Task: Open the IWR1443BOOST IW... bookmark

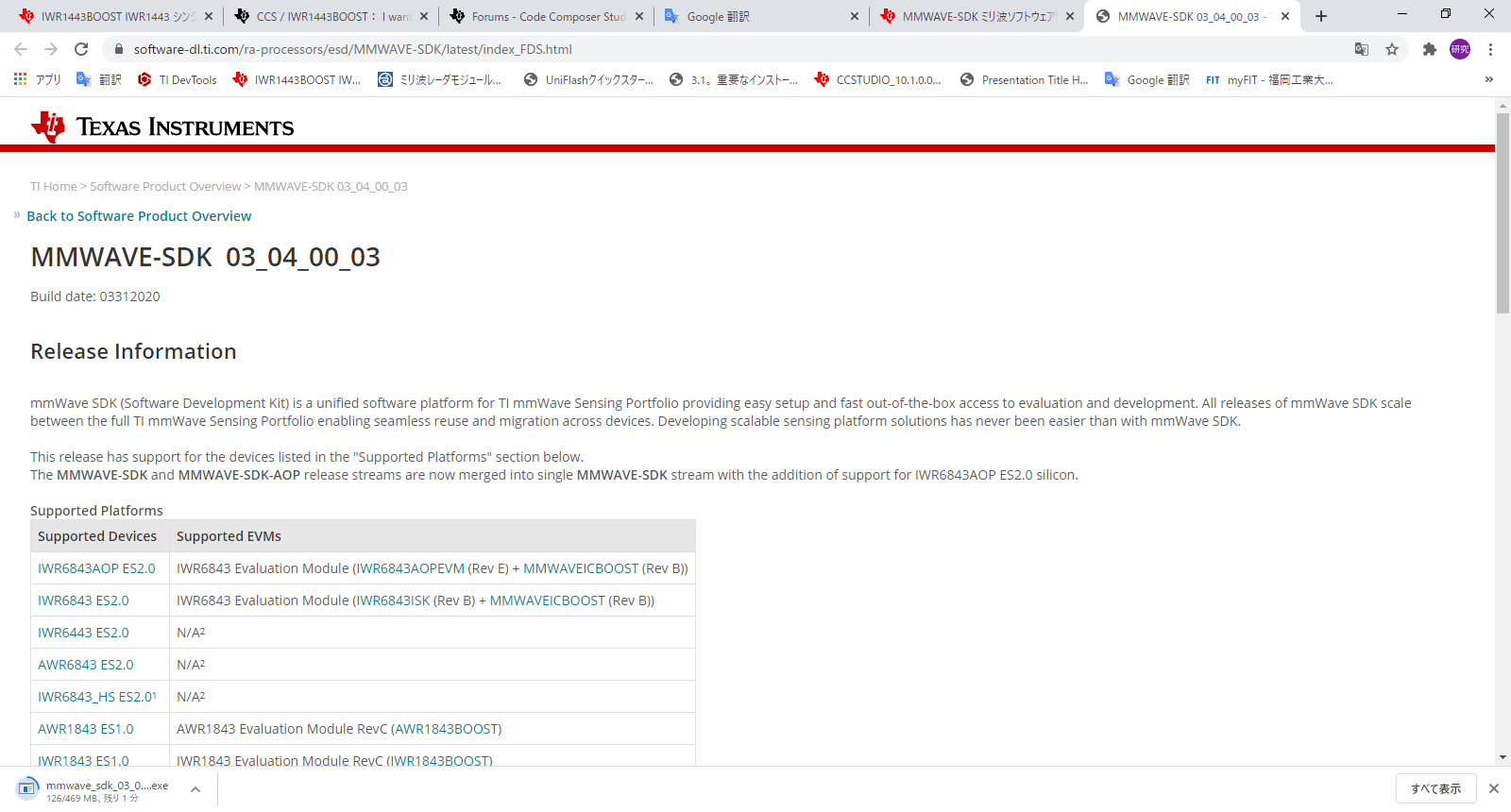Action: [x=297, y=80]
